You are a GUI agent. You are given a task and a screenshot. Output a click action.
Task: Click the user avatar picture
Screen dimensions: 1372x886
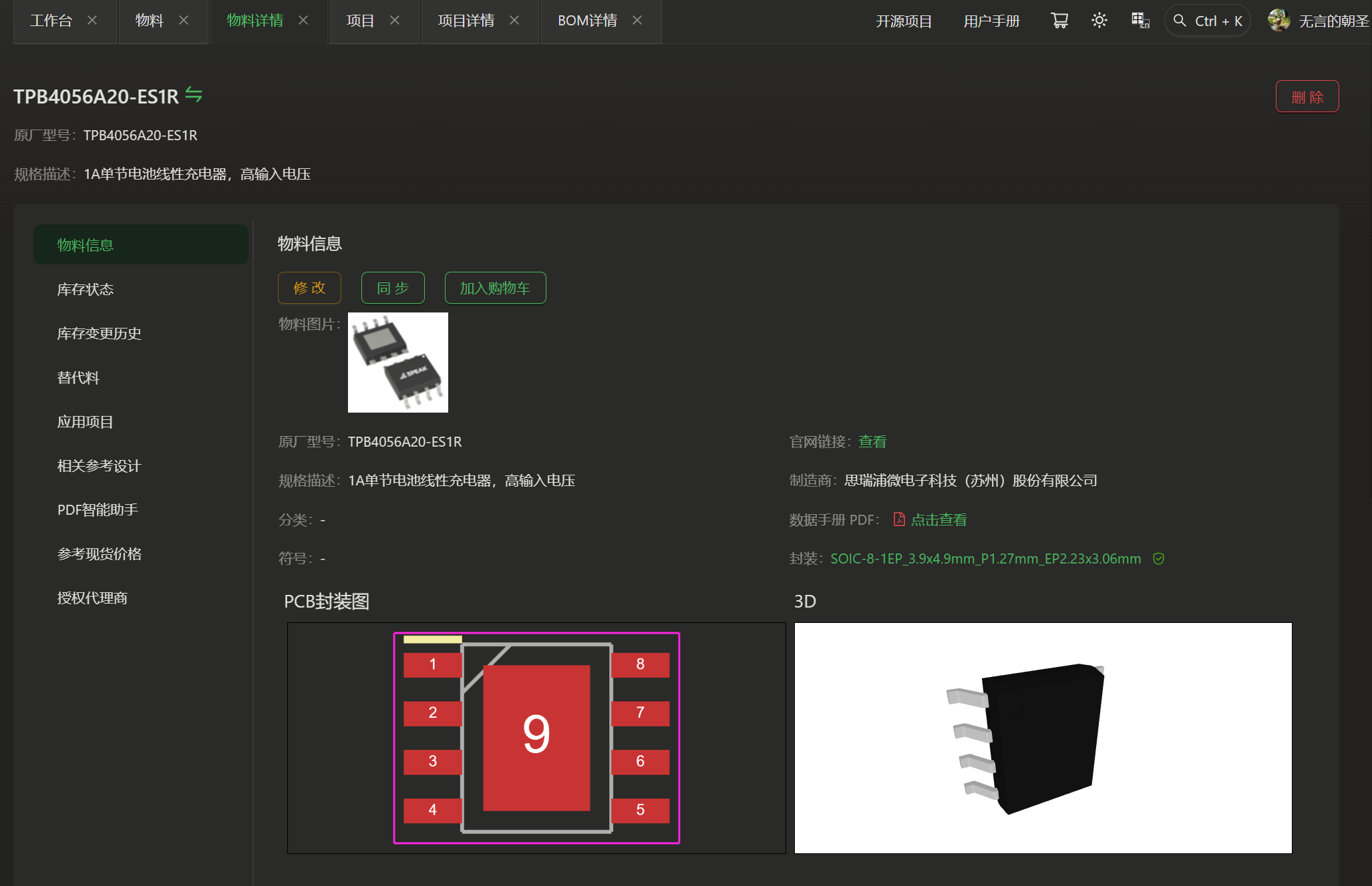coord(1278,21)
